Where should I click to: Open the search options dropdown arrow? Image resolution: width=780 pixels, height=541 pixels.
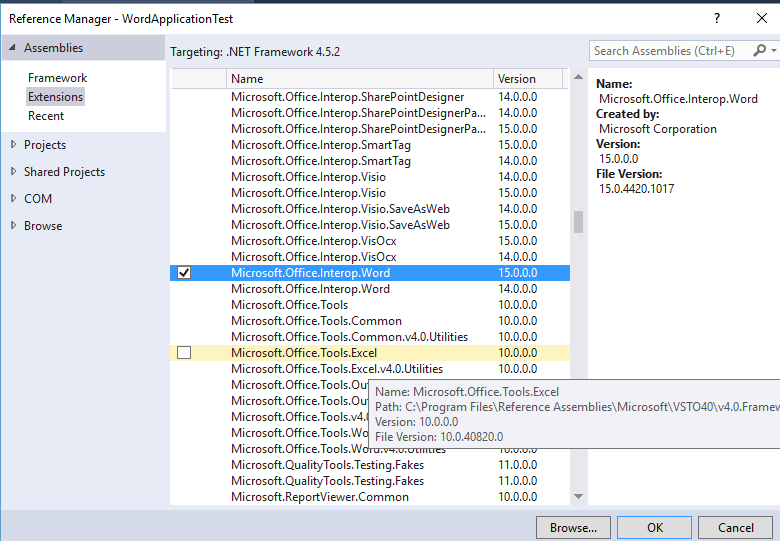(x=774, y=51)
